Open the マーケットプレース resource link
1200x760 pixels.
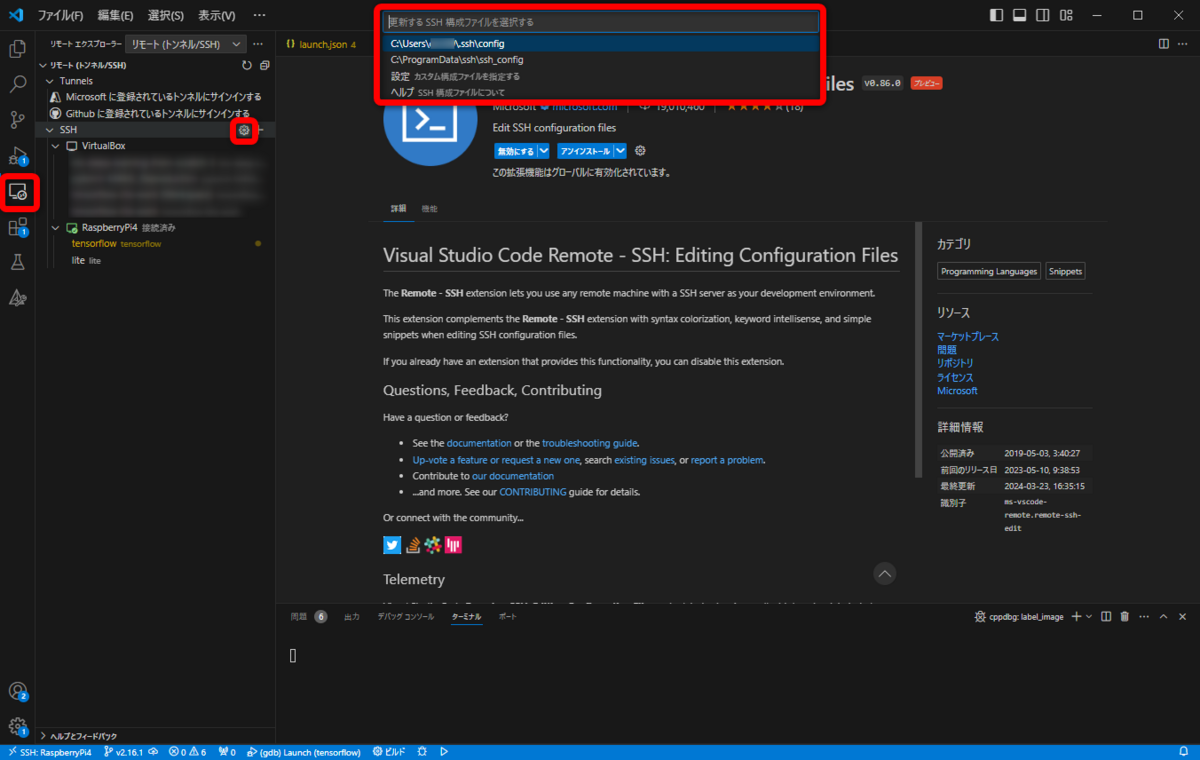point(968,337)
